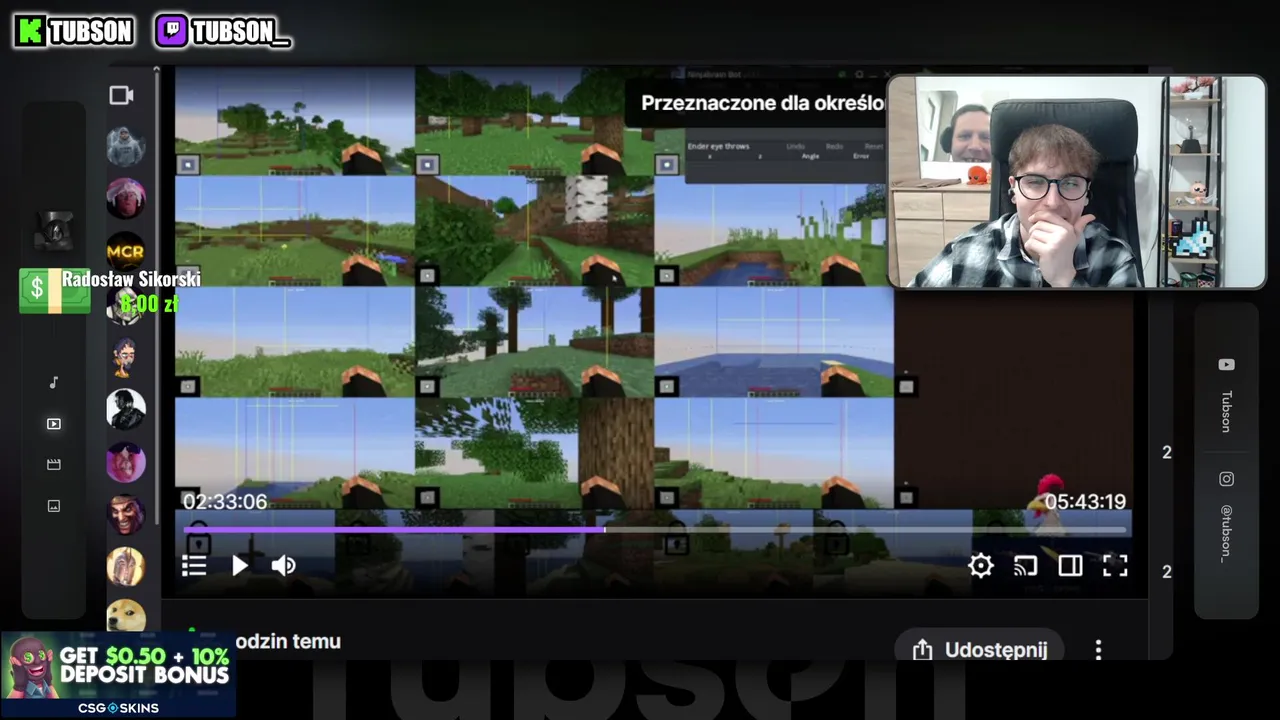The image size is (1280, 720).
Task: Open the image gallery section in left panel
Action: click(x=54, y=506)
